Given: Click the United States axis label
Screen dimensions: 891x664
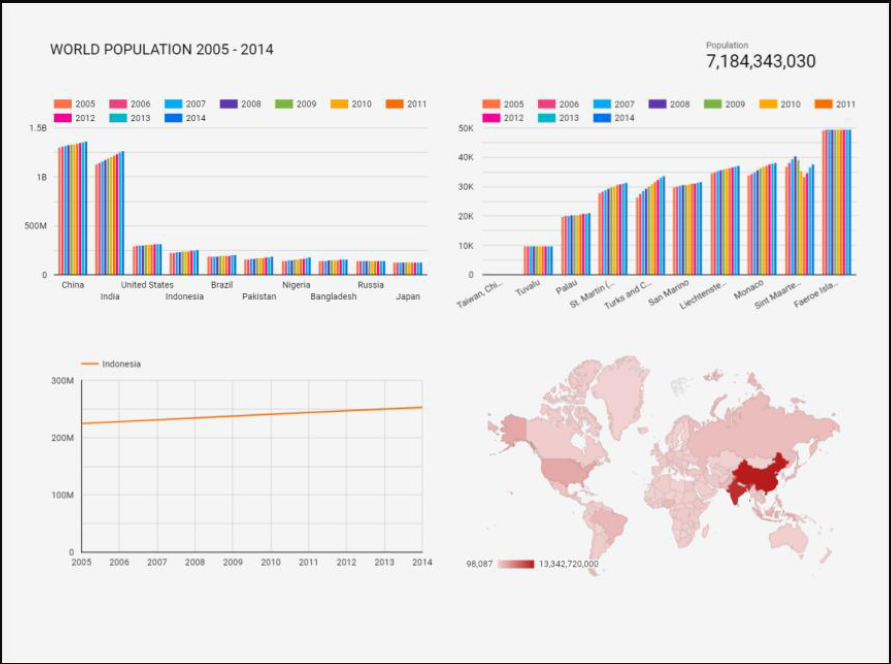Looking at the screenshot, I should pyautogui.click(x=147, y=285).
